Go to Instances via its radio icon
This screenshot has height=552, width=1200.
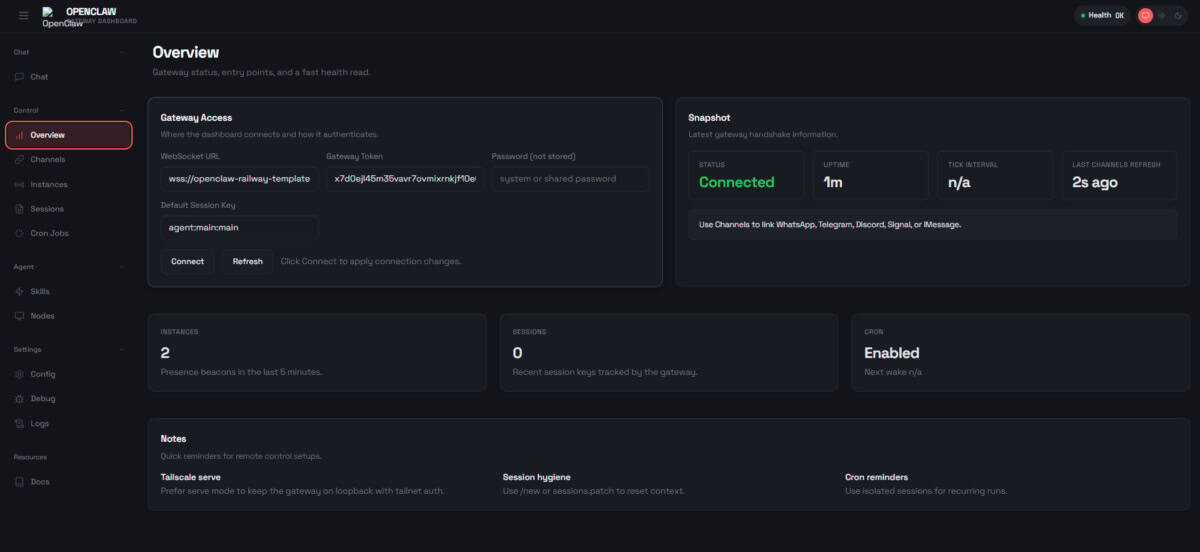coord(20,185)
